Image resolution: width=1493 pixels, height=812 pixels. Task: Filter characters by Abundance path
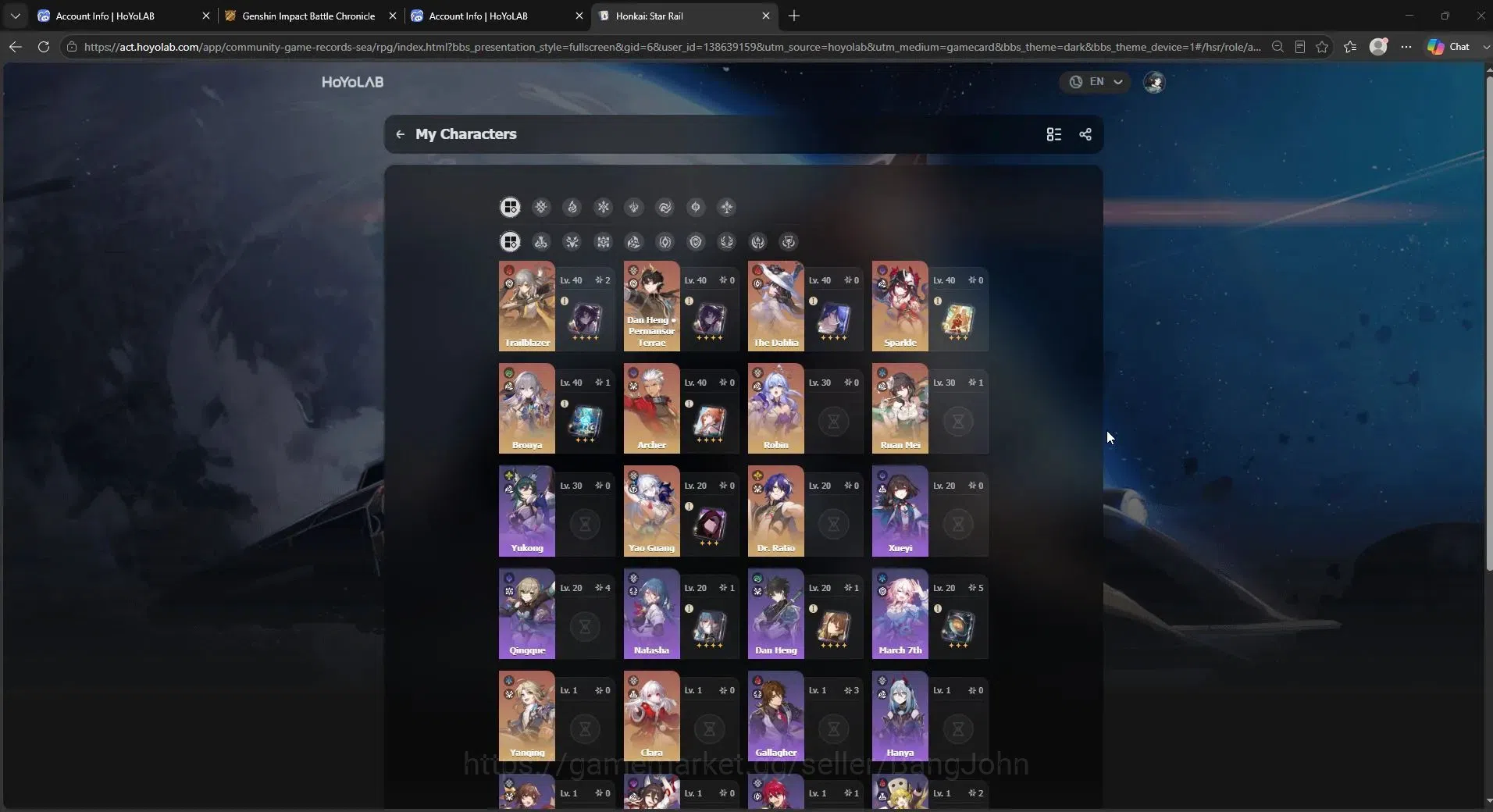click(x=727, y=242)
